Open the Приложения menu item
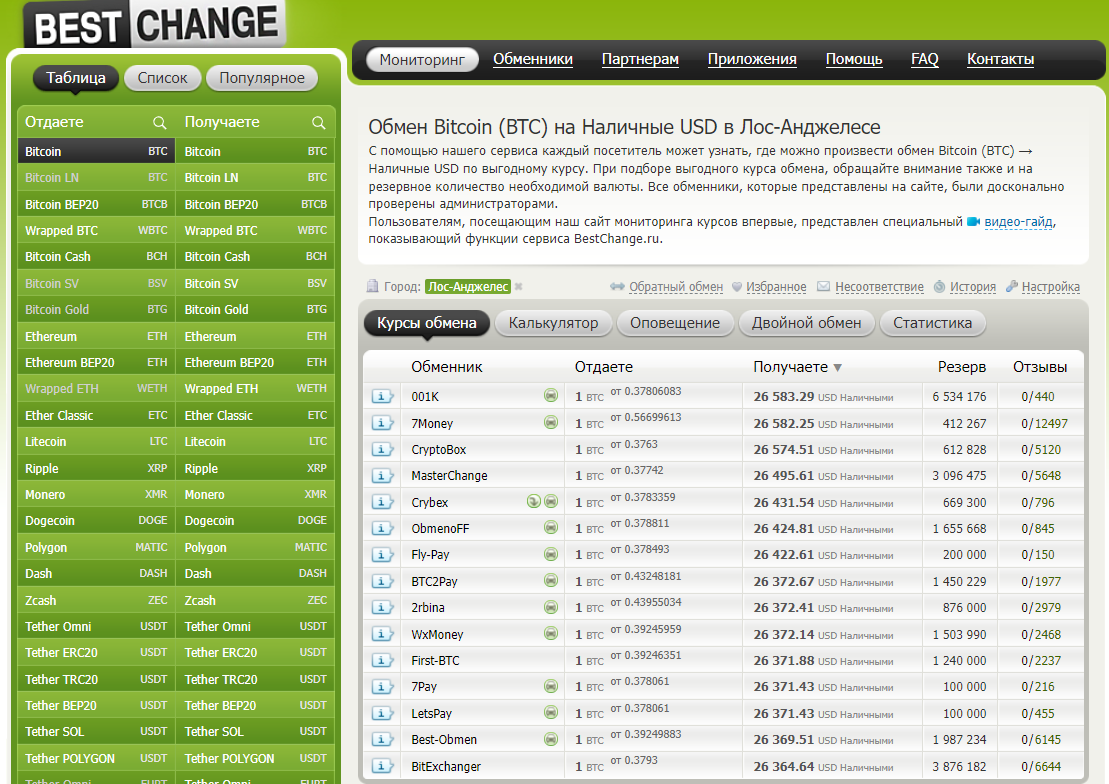Image resolution: width=1109 pixels, height=784 pixels. click(x=752, y=59)
